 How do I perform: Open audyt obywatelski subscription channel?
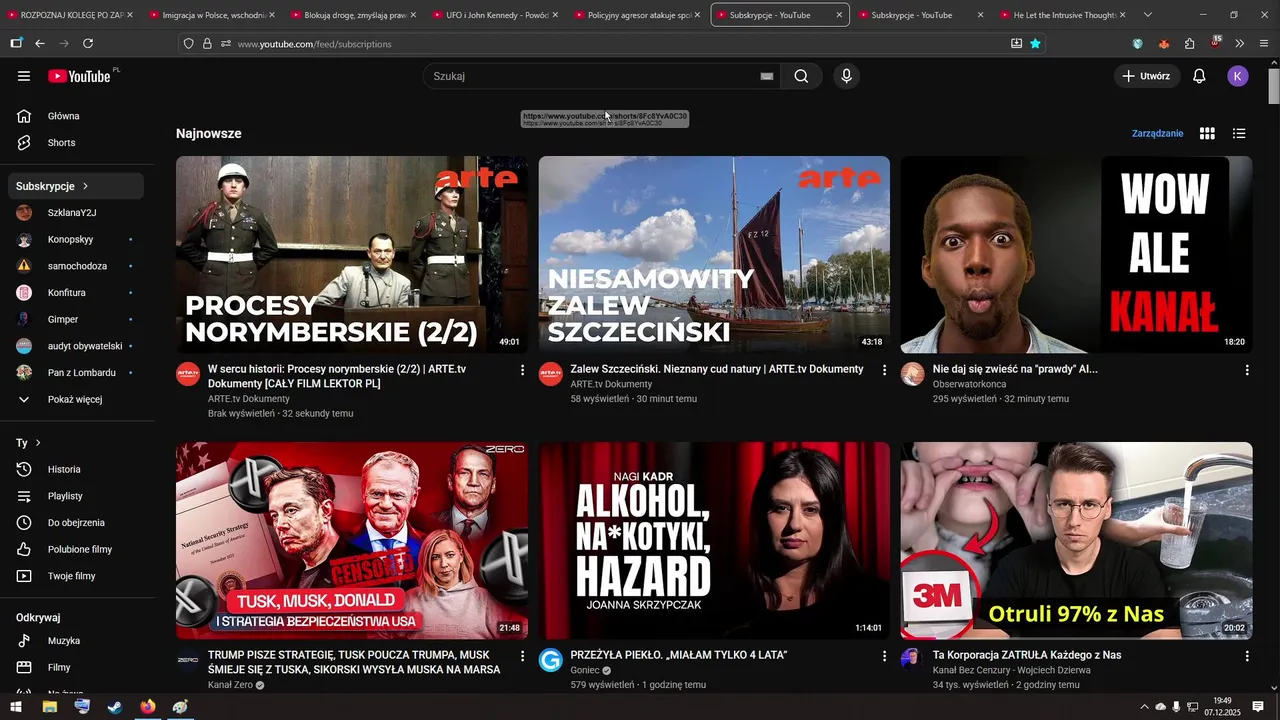(x=76, y=346)
